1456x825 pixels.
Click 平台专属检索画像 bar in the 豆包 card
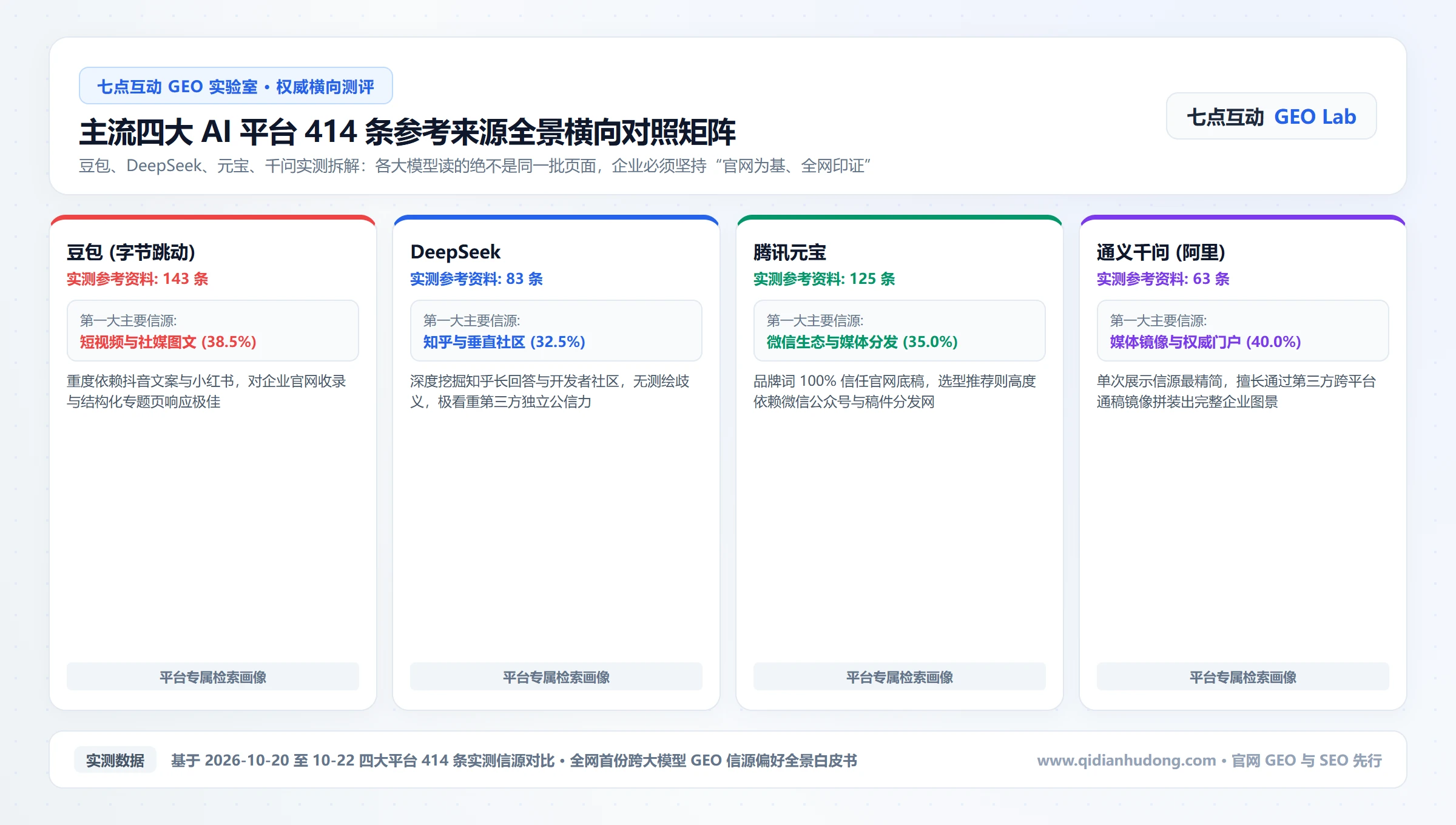pyautogui.click(x=213, y=676)
